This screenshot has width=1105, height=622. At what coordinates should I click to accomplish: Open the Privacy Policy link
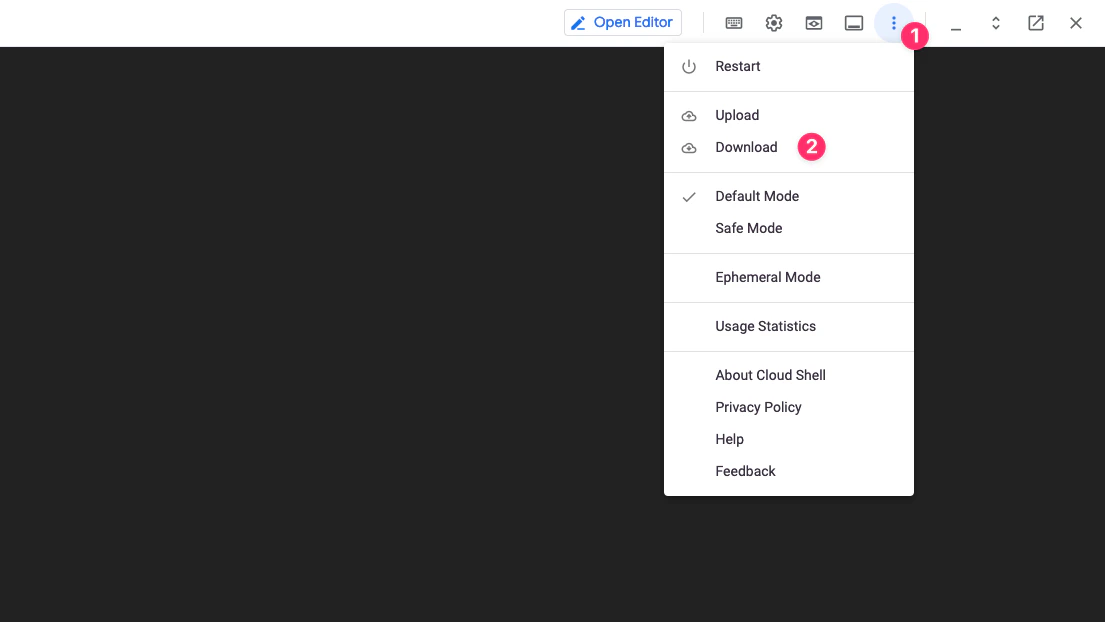pyautogui.click(x=758, y=407)
